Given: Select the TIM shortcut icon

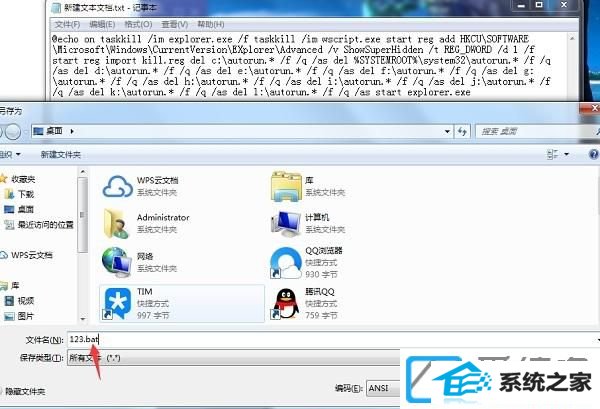Looking at the screenshot, I should point(117,304).
